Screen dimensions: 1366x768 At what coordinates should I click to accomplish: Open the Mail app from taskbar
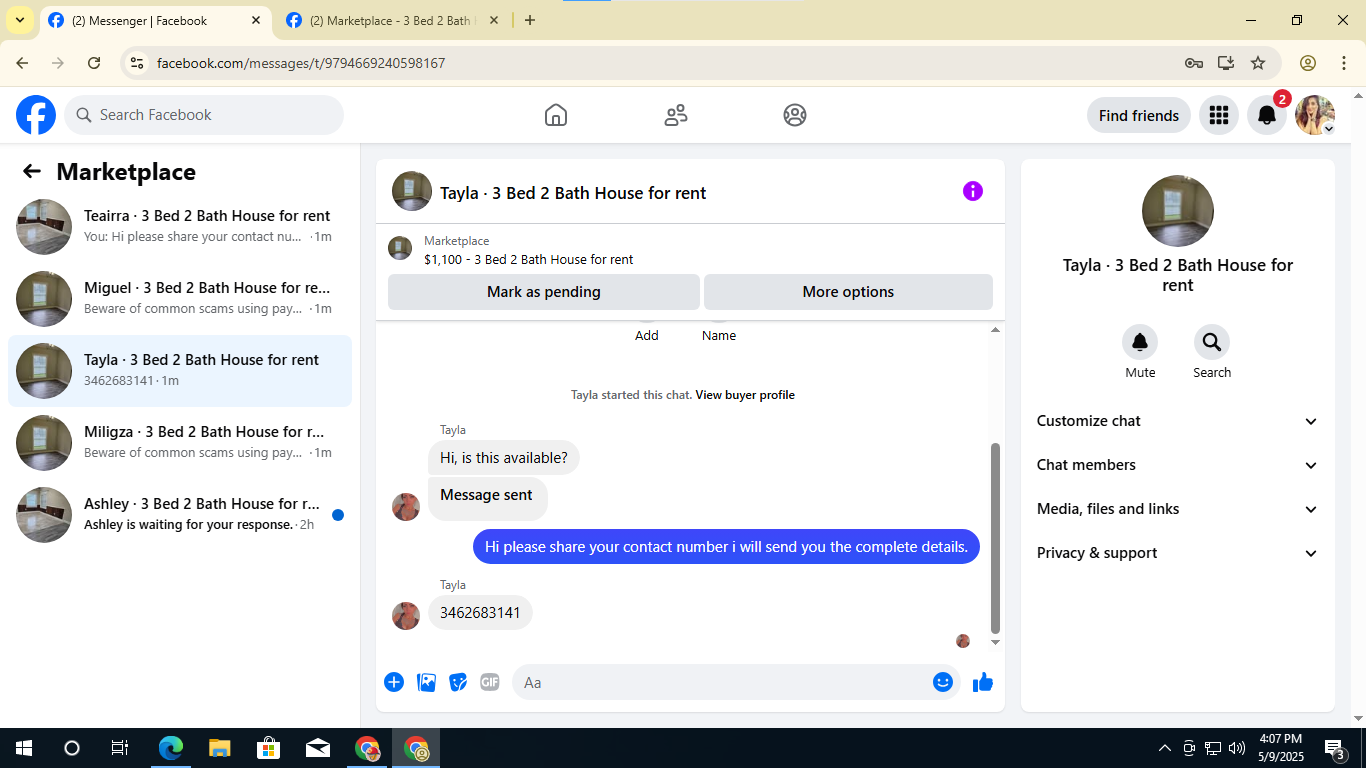coord(318,748)
